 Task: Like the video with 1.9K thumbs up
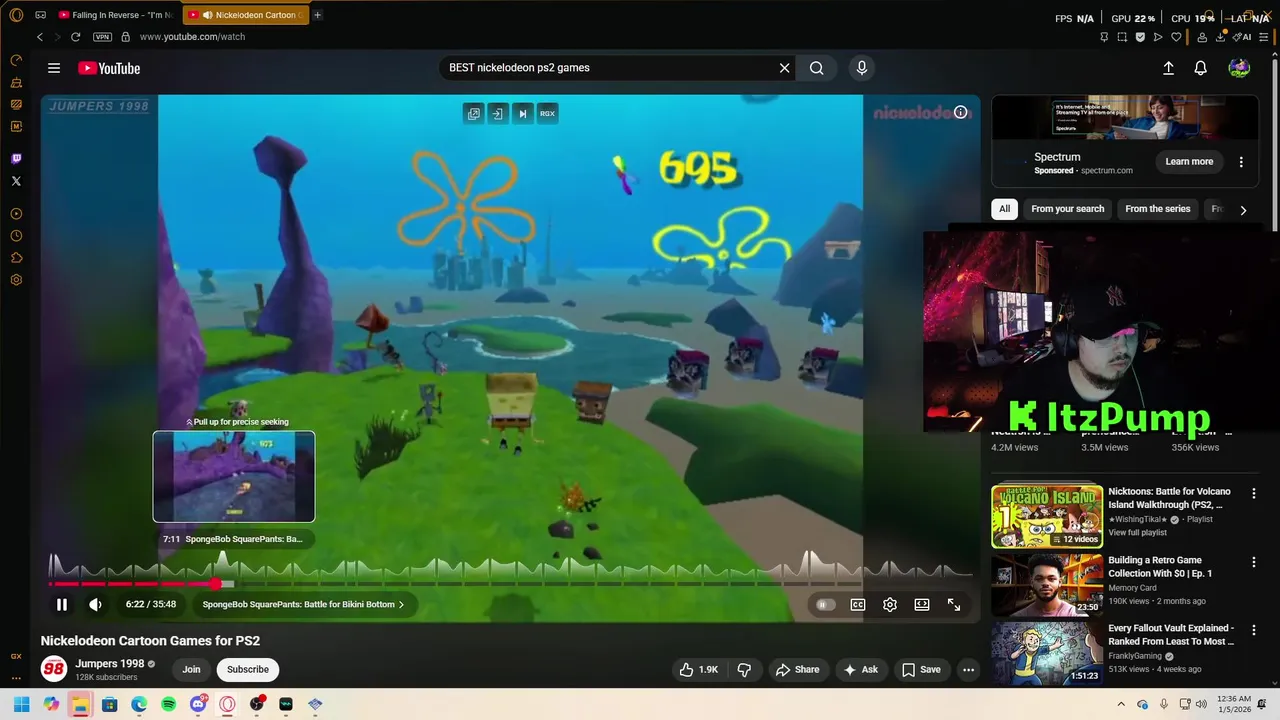click(699, 669)
